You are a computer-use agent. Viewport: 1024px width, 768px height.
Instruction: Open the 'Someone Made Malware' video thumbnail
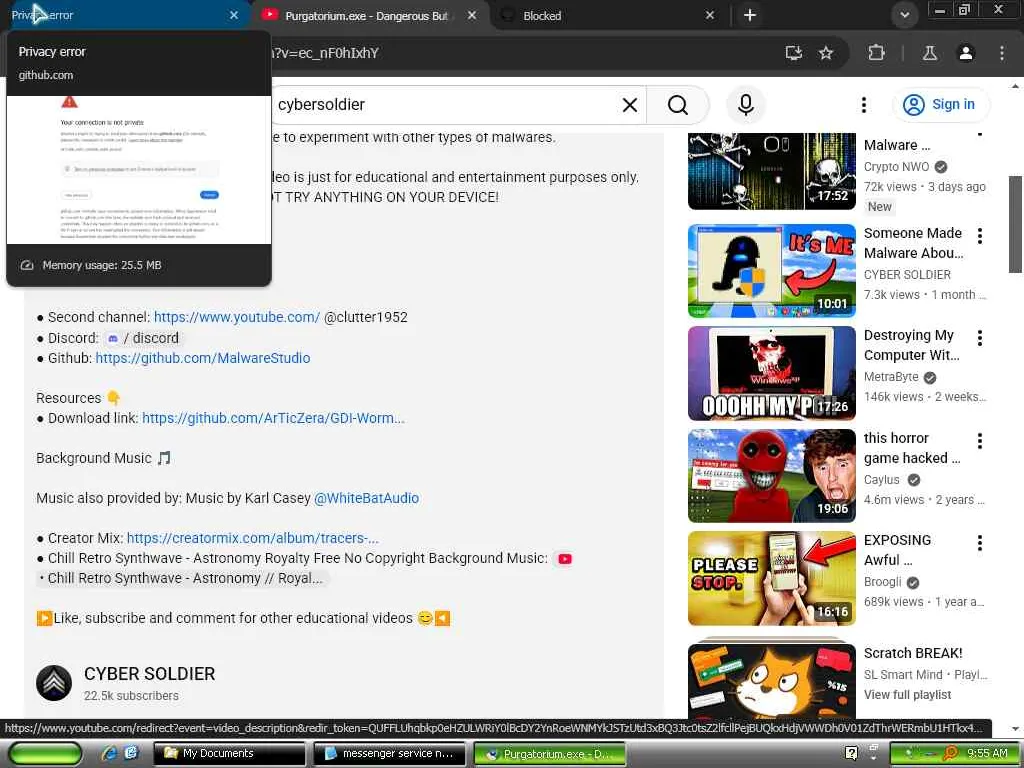(x=771, y=270)
